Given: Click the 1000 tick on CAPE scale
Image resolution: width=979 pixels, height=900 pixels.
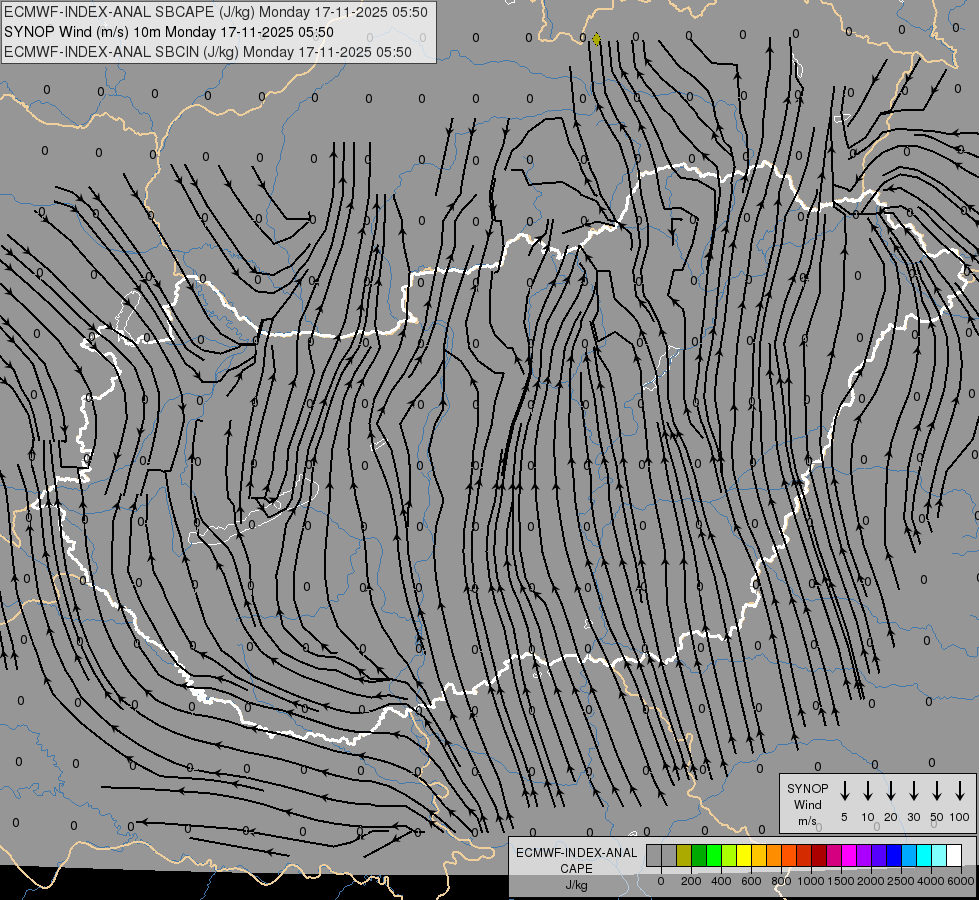Looking at the screenshot, I should (810, 881).
